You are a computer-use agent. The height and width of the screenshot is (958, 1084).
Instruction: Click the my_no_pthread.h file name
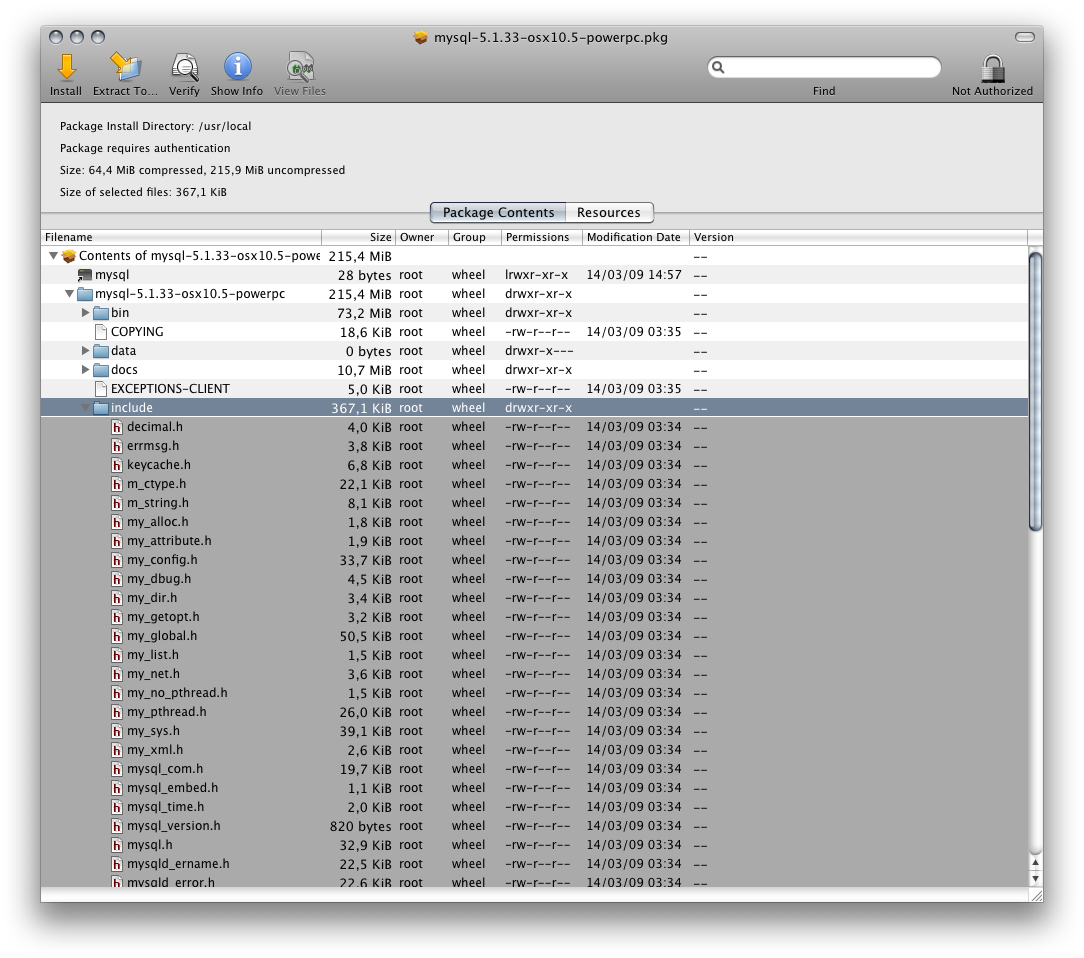point(177,693)
